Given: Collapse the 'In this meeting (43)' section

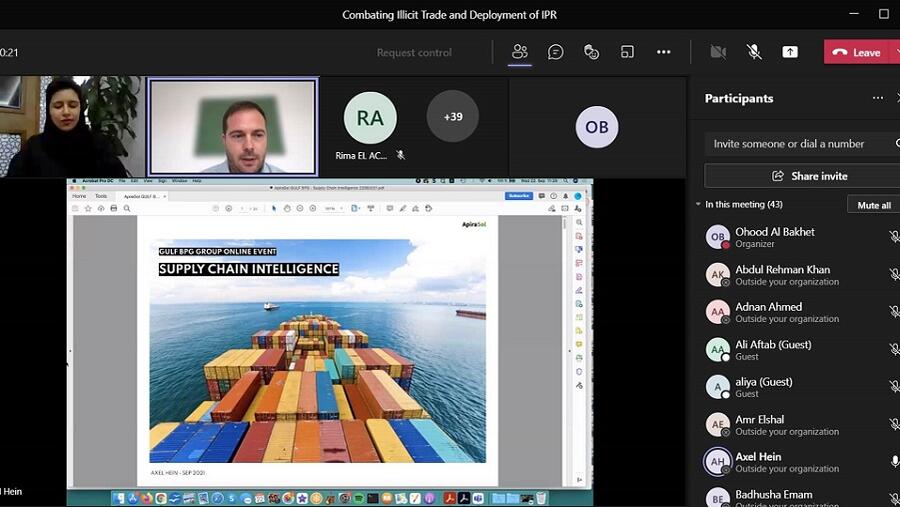Looking at the screenshot, I should 698,205.
